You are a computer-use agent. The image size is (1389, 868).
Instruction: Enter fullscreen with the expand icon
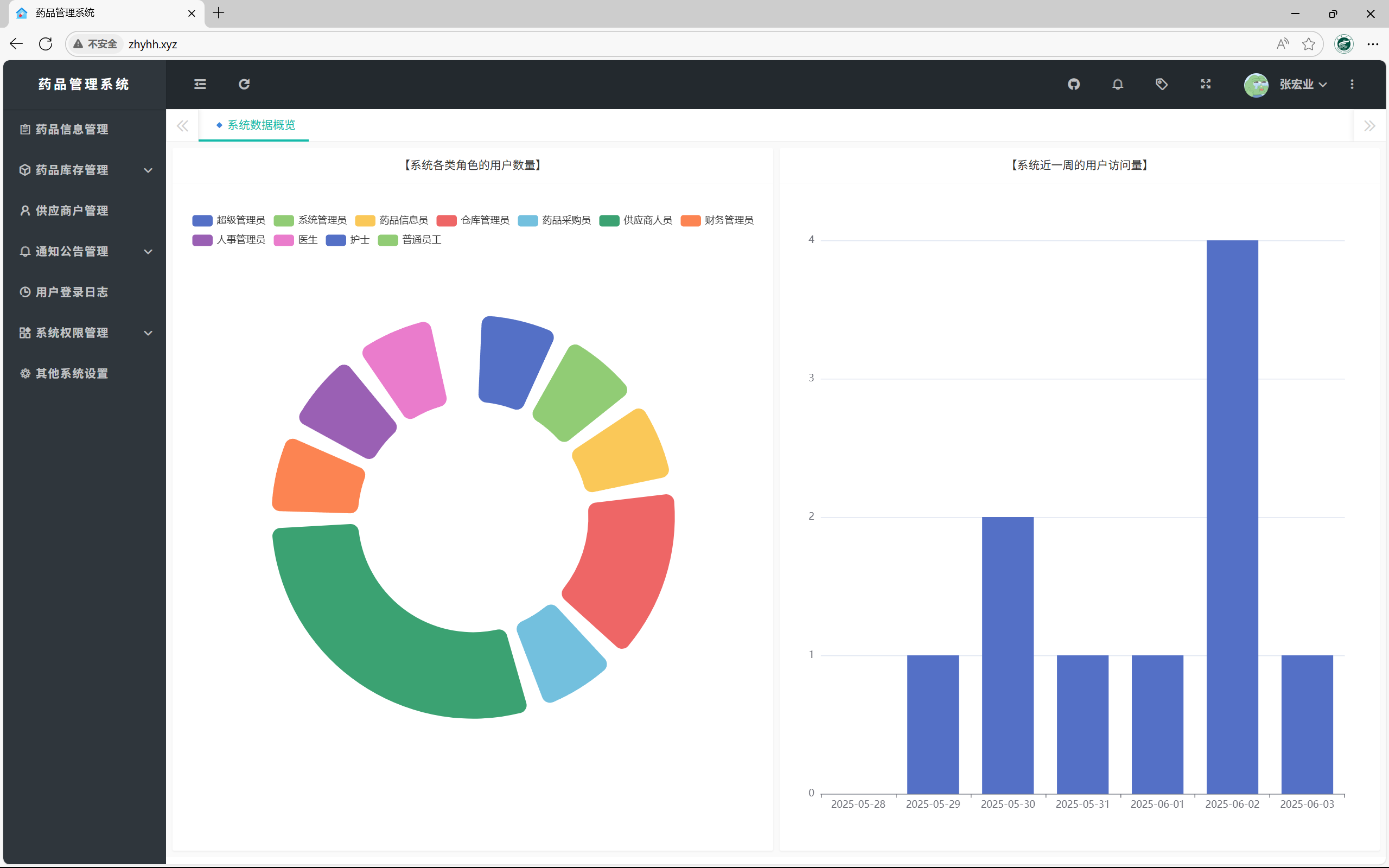pyautogui.click(x=1205, y=85)
